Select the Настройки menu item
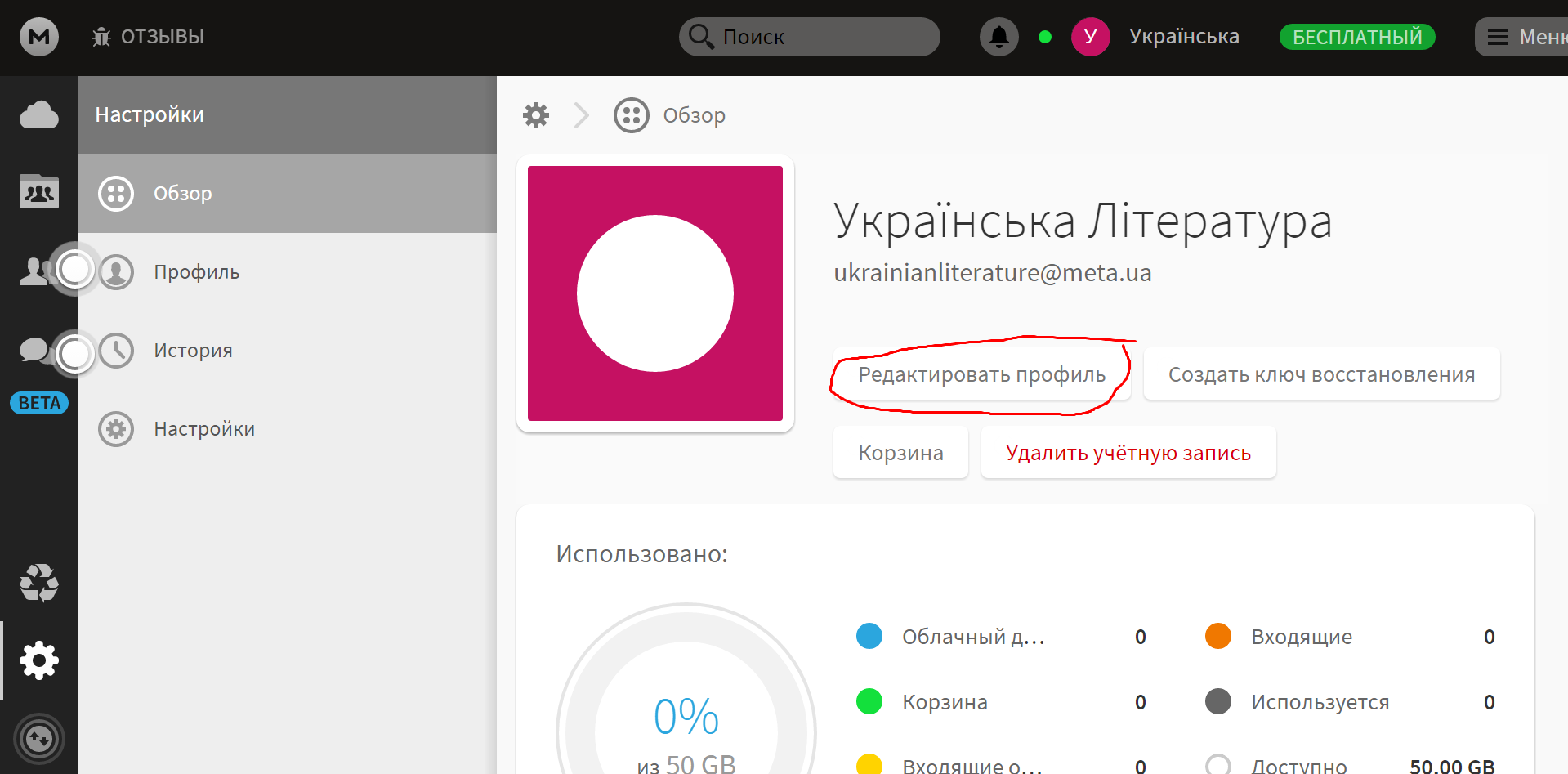1568x774 pixels. 288,429
